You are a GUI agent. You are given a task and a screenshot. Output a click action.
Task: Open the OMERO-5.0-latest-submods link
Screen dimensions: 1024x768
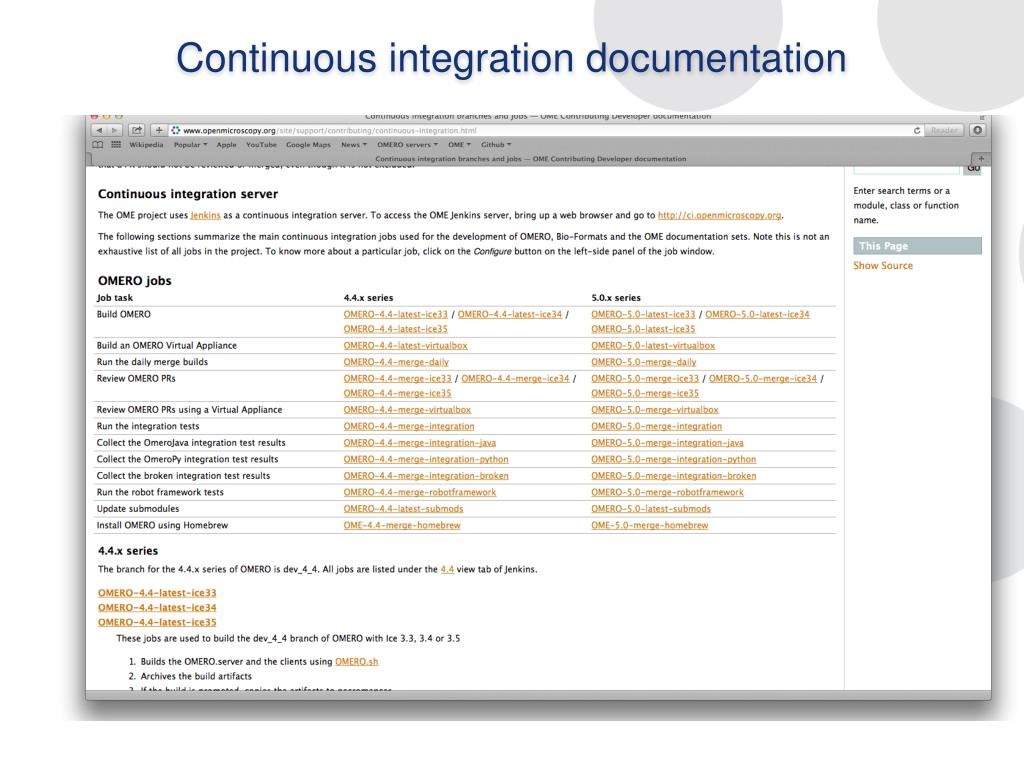click(x=651, y=509)
